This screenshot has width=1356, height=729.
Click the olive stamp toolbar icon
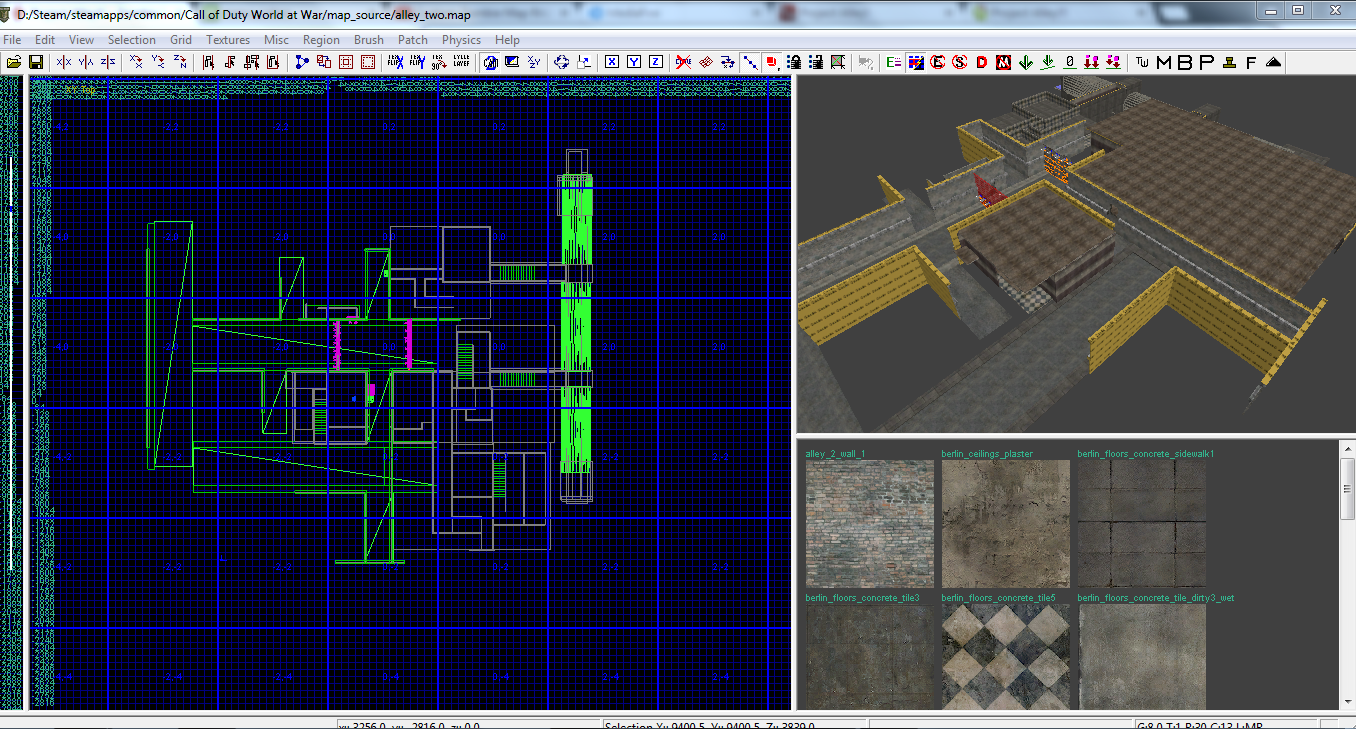1228,62
